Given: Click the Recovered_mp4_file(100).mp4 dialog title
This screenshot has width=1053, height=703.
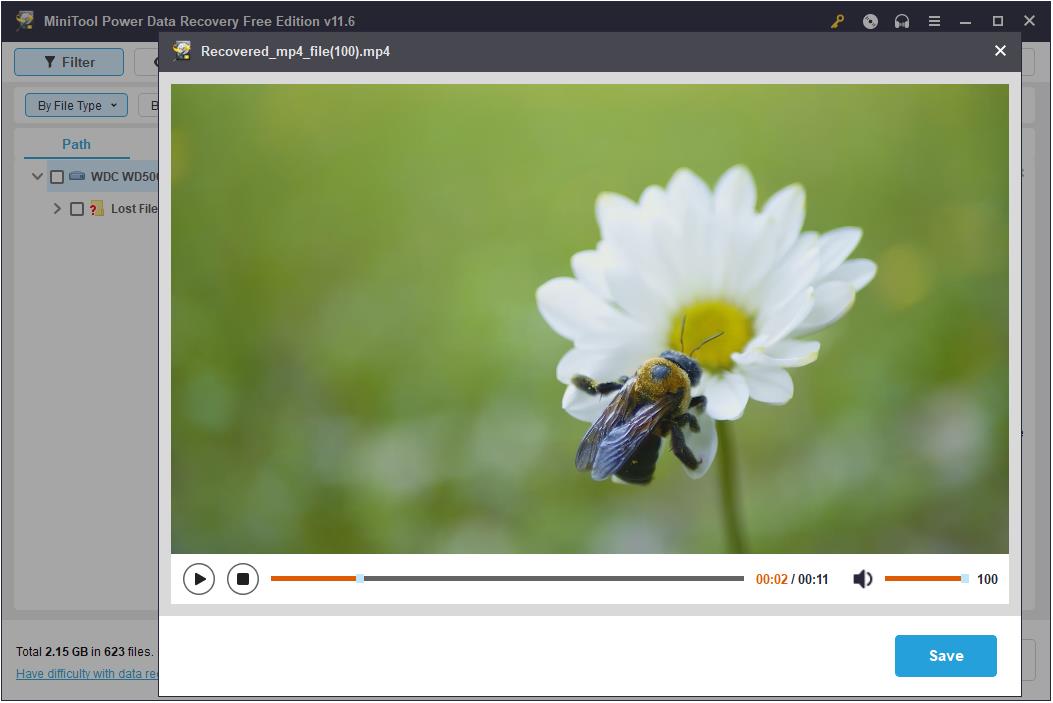Looking at the screenshot, I should coord(295,52).
